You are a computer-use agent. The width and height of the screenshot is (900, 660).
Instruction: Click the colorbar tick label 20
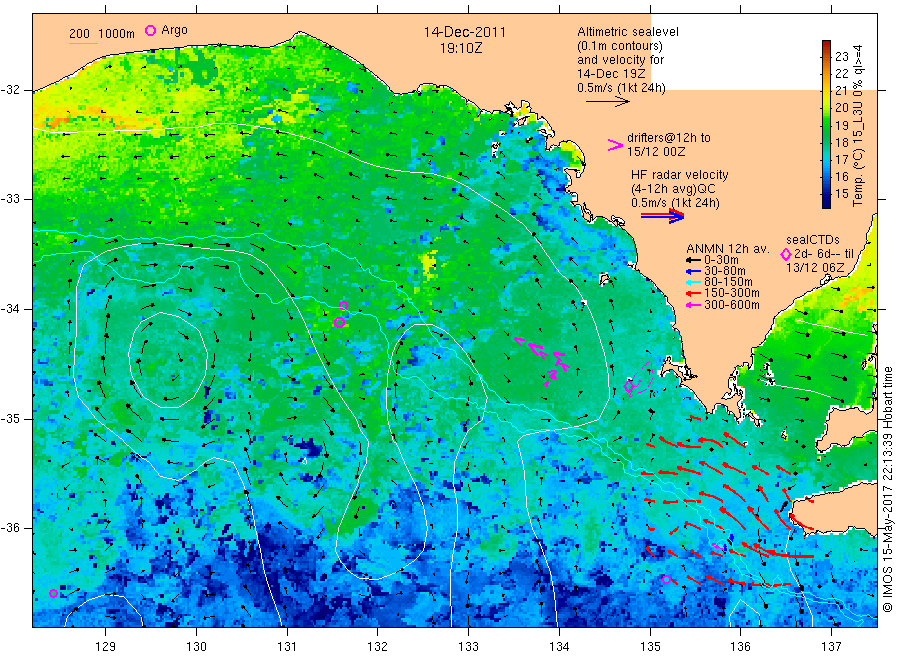click(x=841, y=108)
